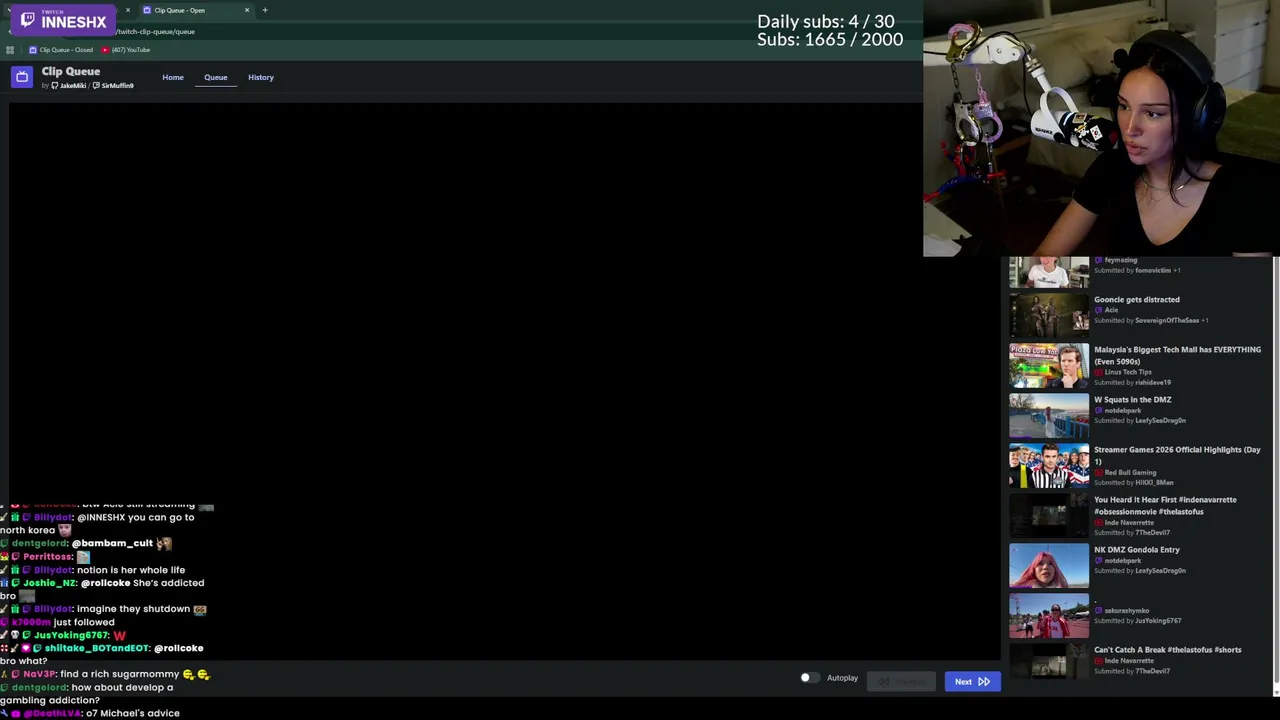1280x720 pixels.
Task: Open Streamer Games 2026 Highlights thumbnail
Action: (1049, 465)
